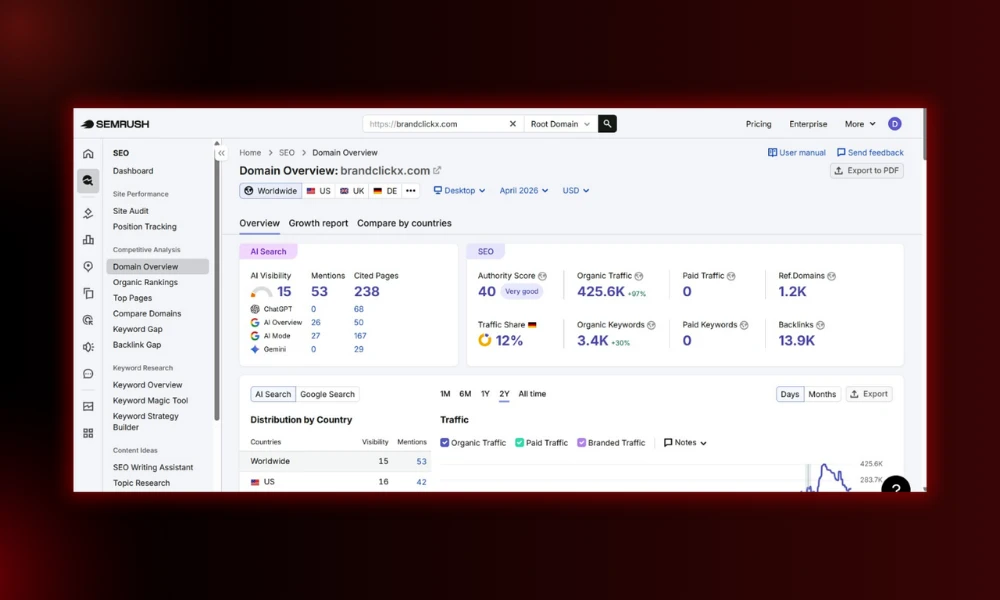Select Worldwide database filter
The image size is (1000, 600).
coord(271,191)
